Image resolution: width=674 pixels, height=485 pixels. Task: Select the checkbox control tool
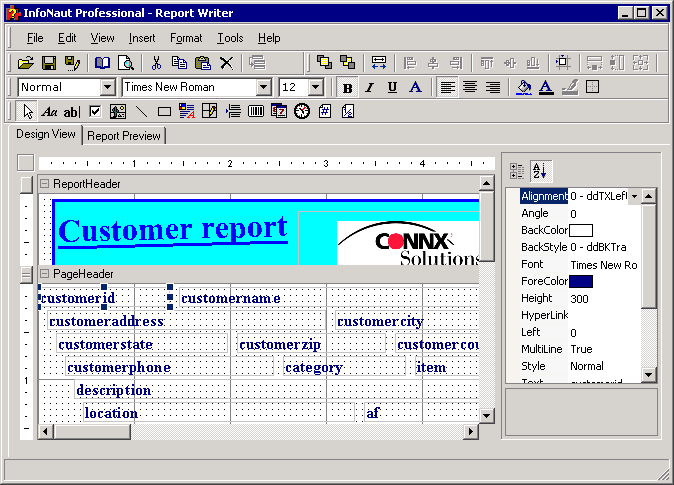tap(95, 112)
